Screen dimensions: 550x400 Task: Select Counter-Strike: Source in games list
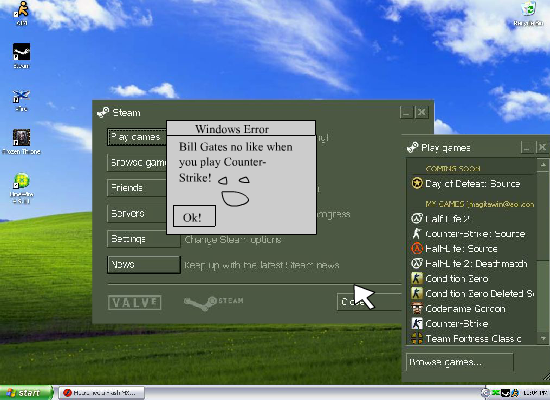click(472, 234)
